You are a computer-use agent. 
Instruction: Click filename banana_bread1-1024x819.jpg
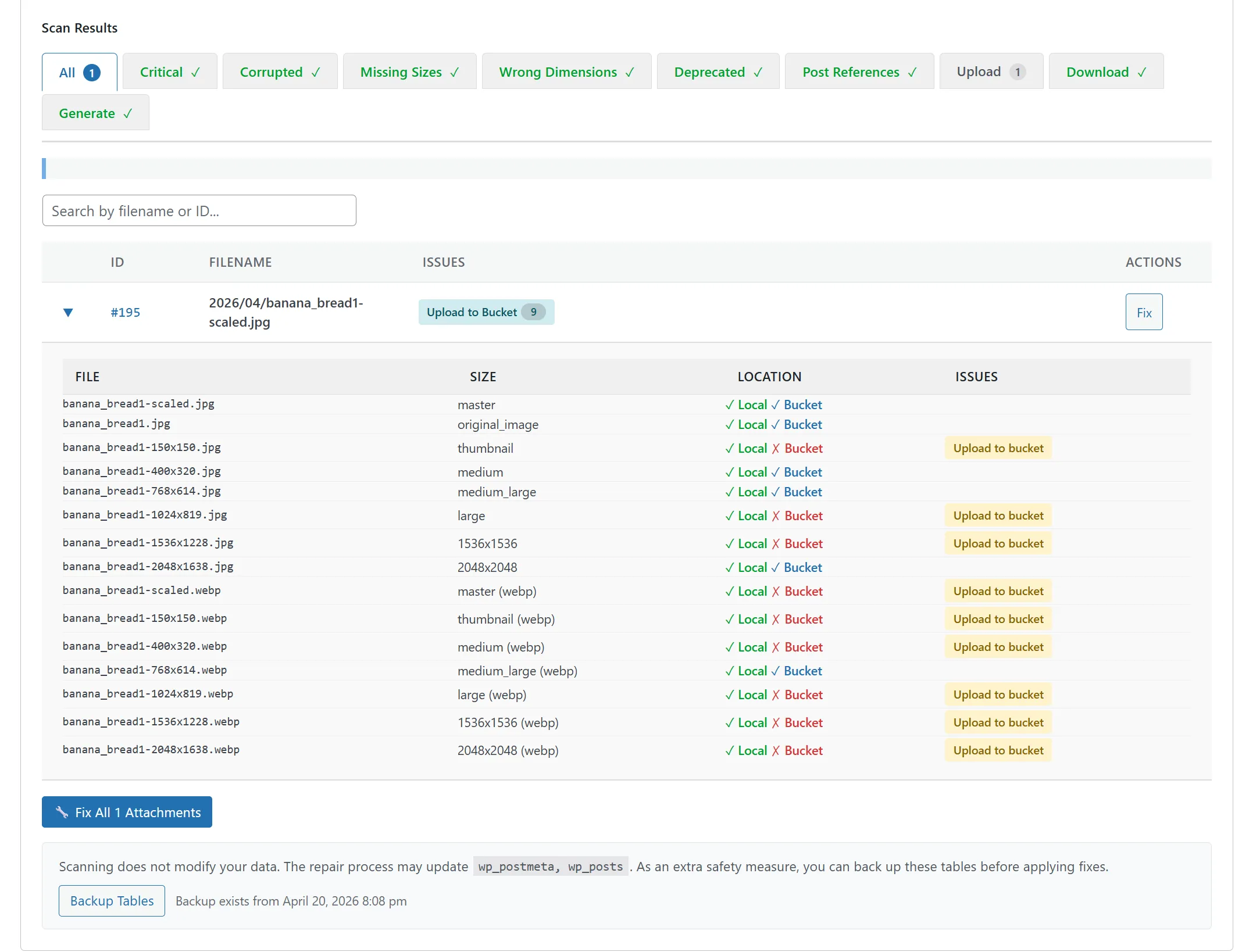pyautogui.click(x=145, y=515)
